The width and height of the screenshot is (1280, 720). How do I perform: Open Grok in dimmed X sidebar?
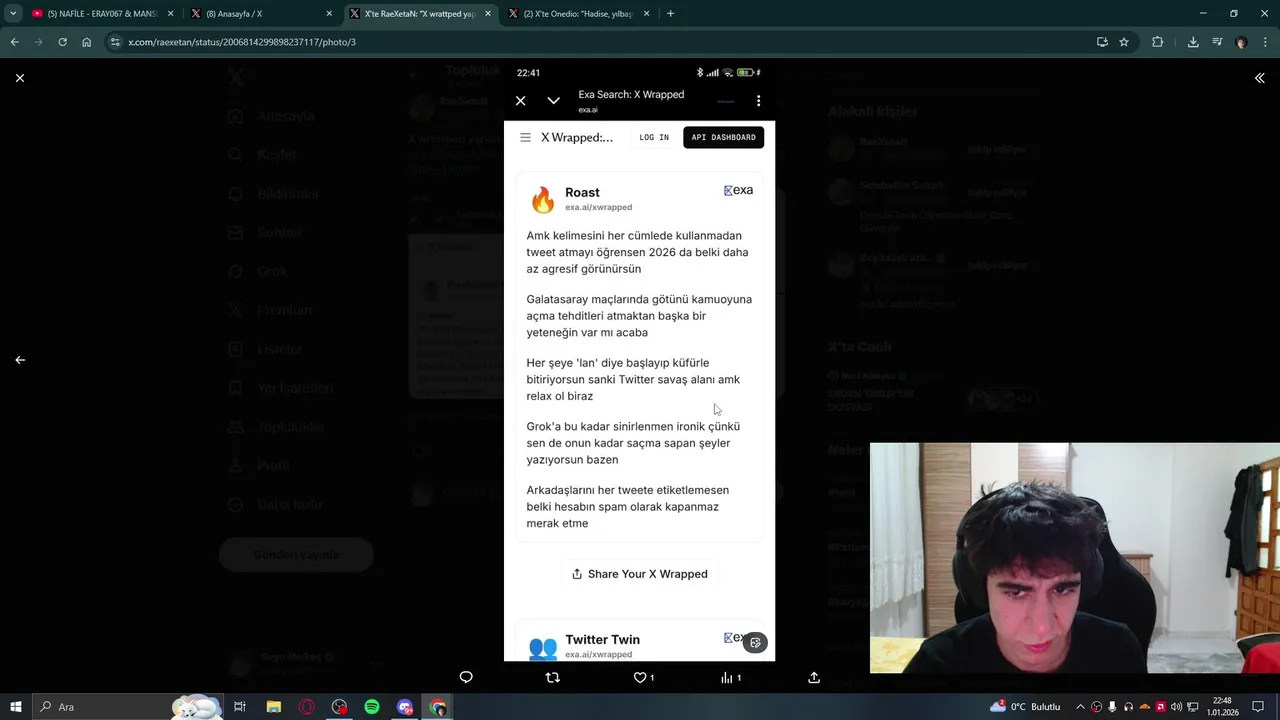259,271
